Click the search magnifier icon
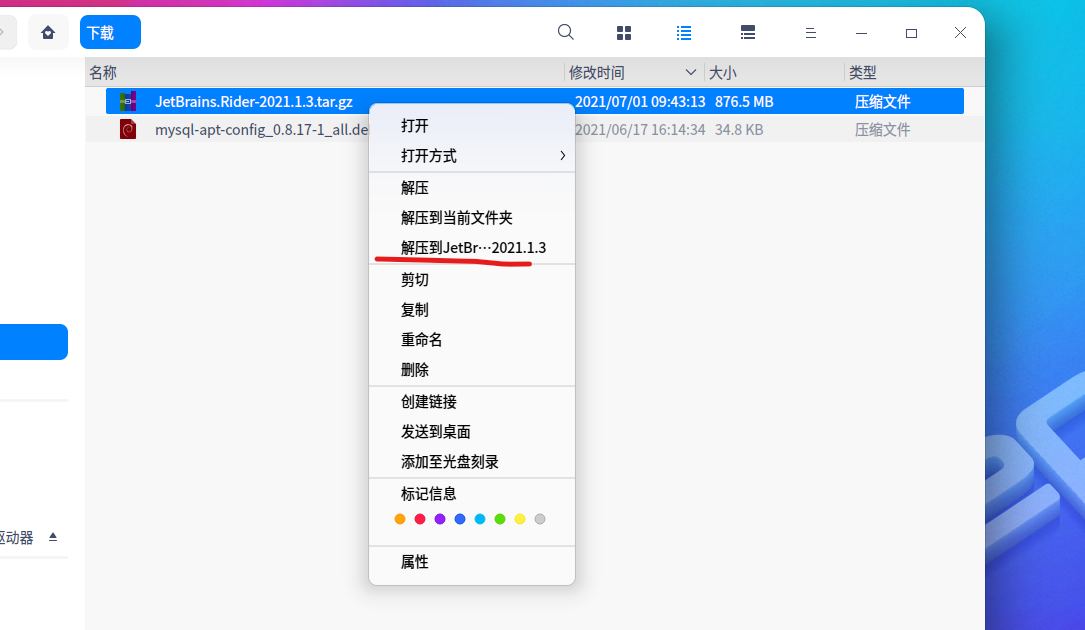 pos(565,31)
